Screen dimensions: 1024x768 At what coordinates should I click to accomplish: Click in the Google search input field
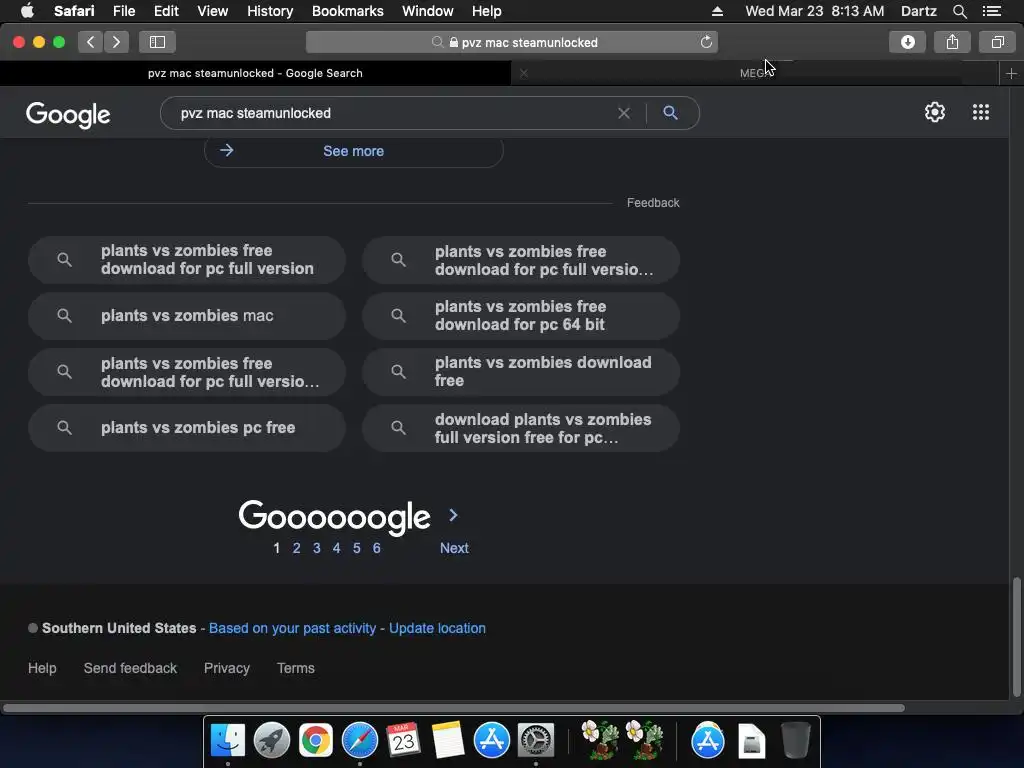[392, 113]
